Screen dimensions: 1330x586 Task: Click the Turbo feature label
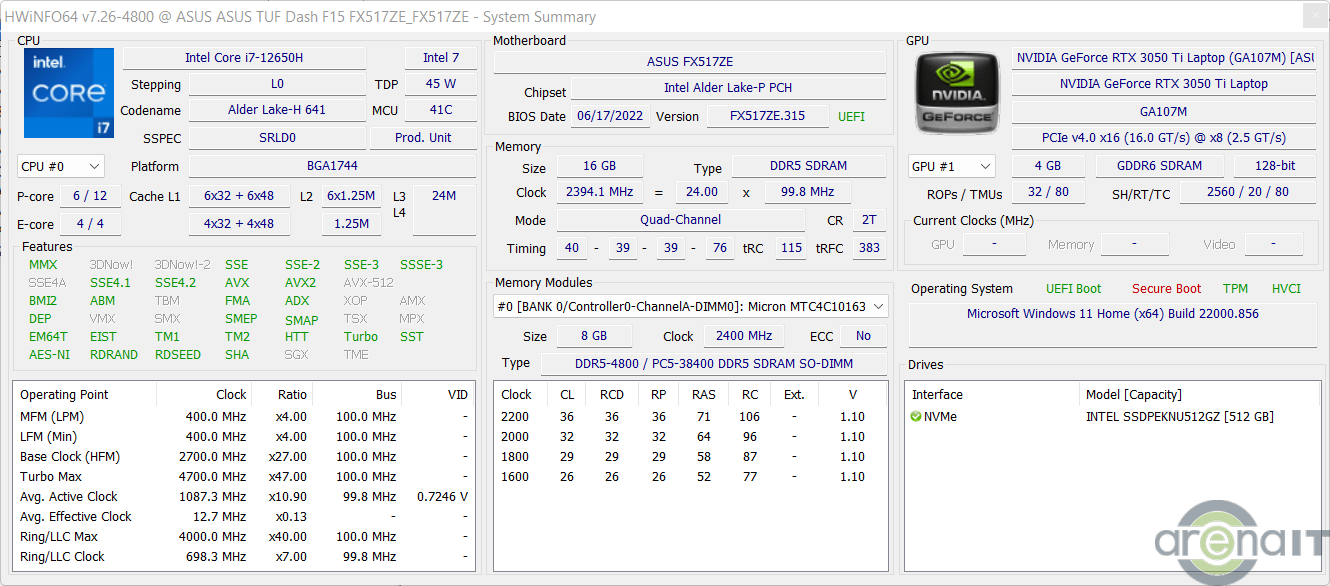361,337
